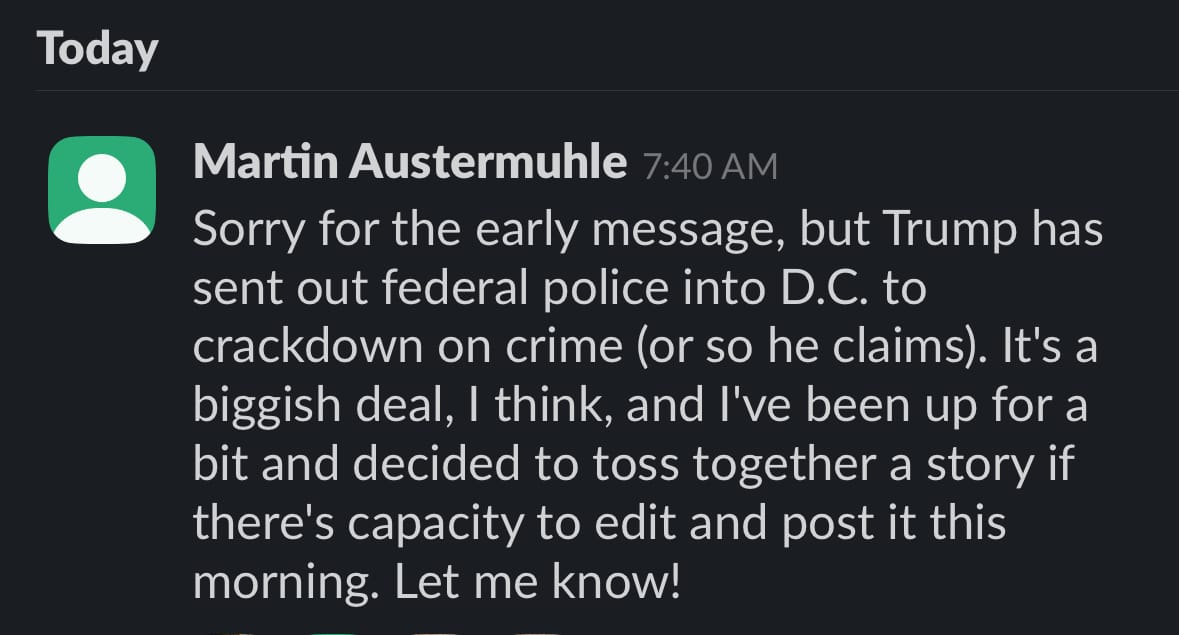
Task: Click the word "morning." on the last line
Action: pos(286,583)
